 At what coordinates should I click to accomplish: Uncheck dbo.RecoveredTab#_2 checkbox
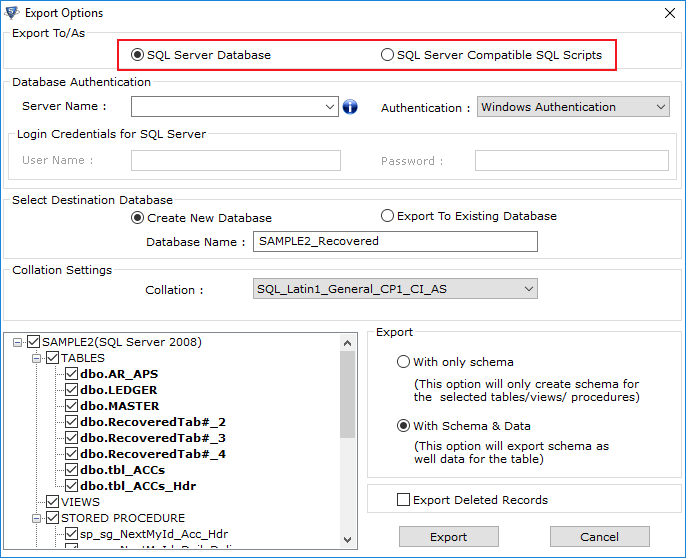[71, 422]
